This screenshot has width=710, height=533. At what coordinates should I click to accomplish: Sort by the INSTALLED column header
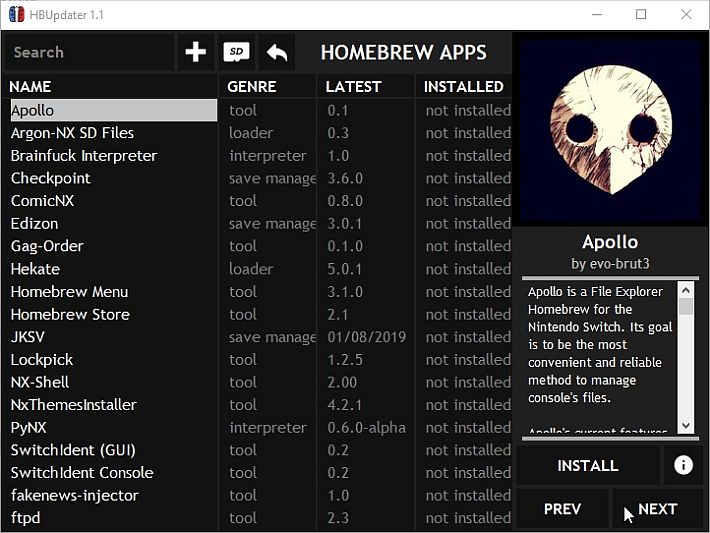(464, 86)
